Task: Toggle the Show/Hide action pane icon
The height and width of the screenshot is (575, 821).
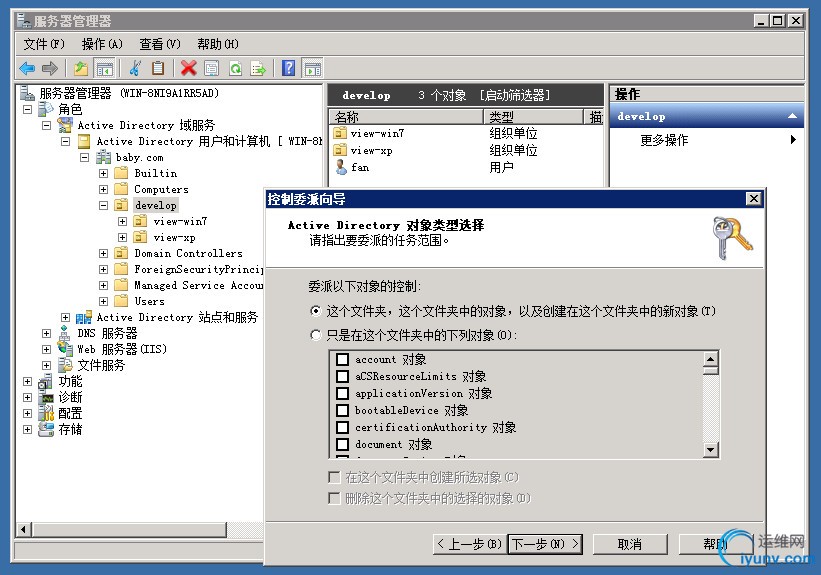Action: pyautogui.click(x=313, y=68)
